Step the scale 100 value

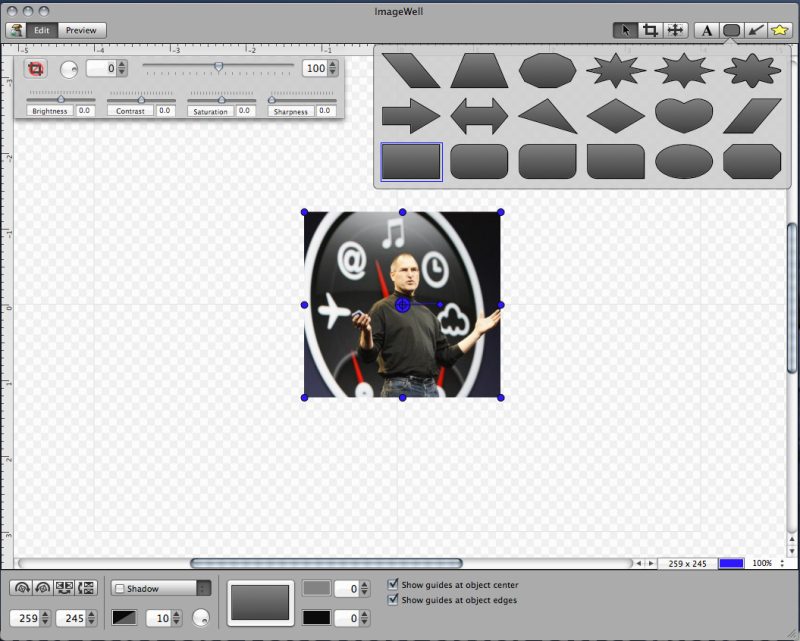pos(333,68)
